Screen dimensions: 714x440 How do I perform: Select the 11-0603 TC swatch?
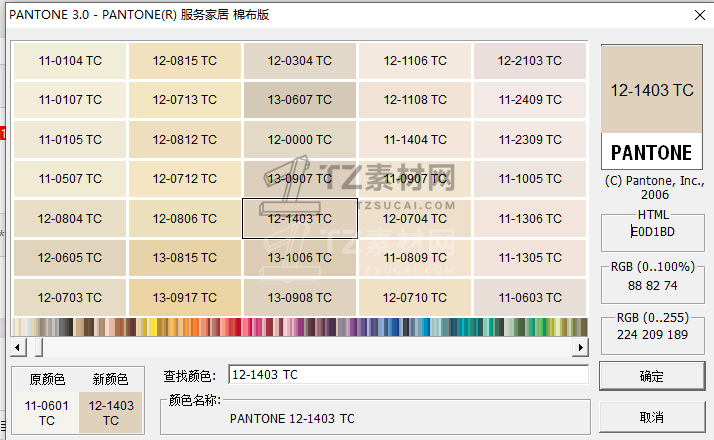530,298
